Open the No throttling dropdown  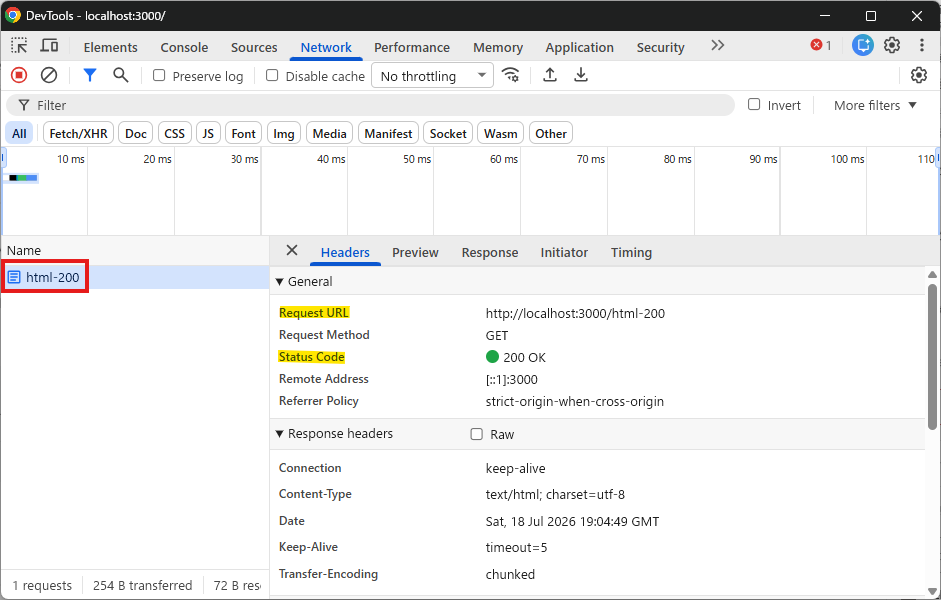pos(432,76)
